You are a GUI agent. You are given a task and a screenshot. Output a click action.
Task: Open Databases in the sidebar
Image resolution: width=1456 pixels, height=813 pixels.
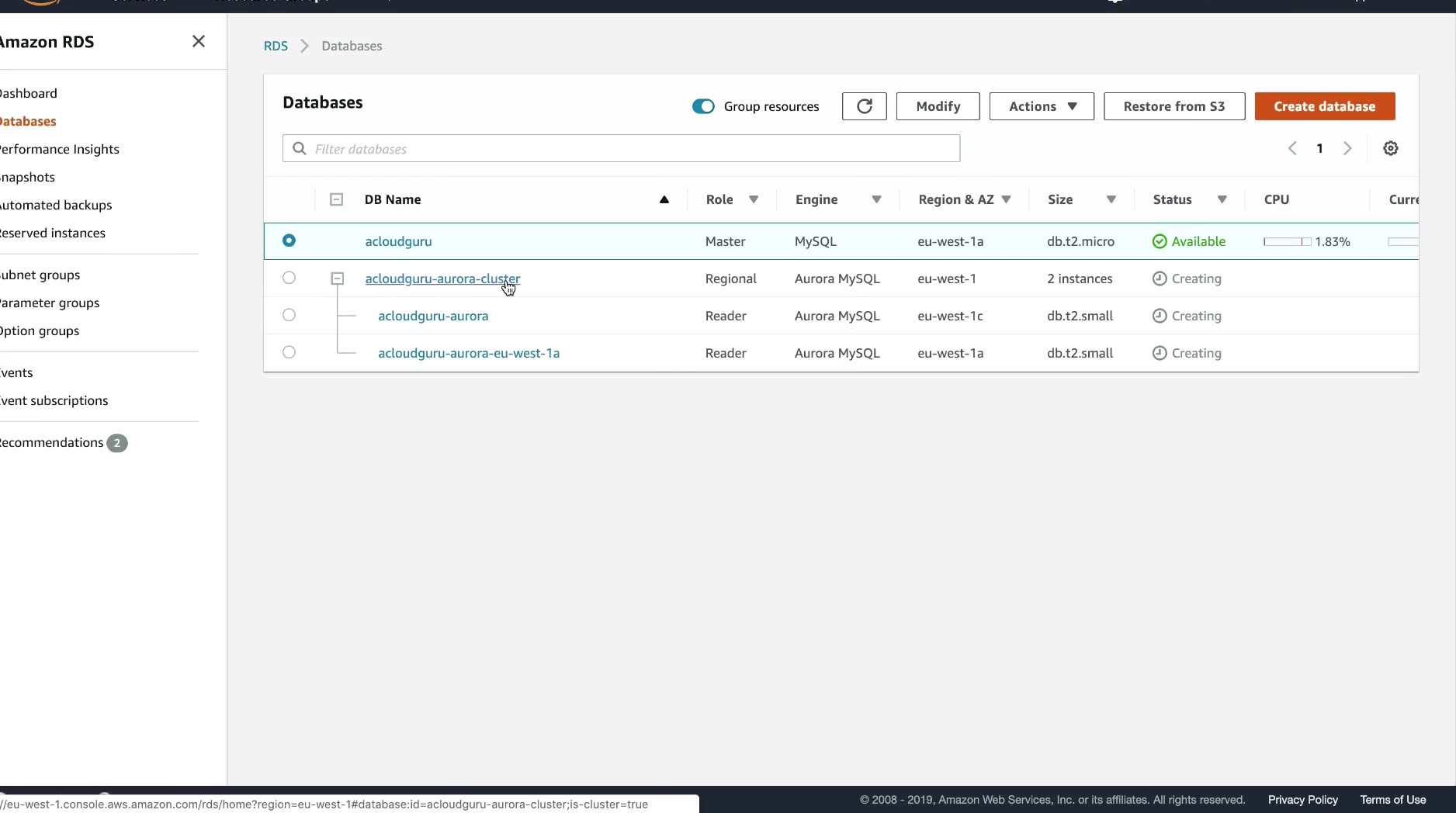[x=28, y=121]
